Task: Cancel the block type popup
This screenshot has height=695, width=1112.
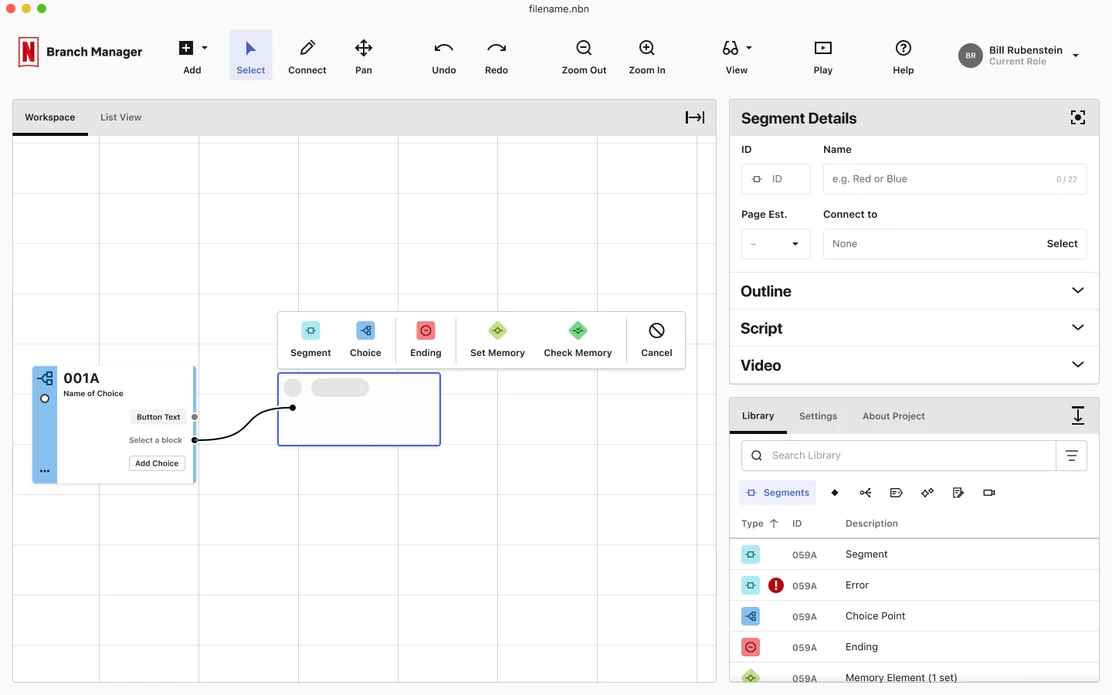Action: pos(657,340)
